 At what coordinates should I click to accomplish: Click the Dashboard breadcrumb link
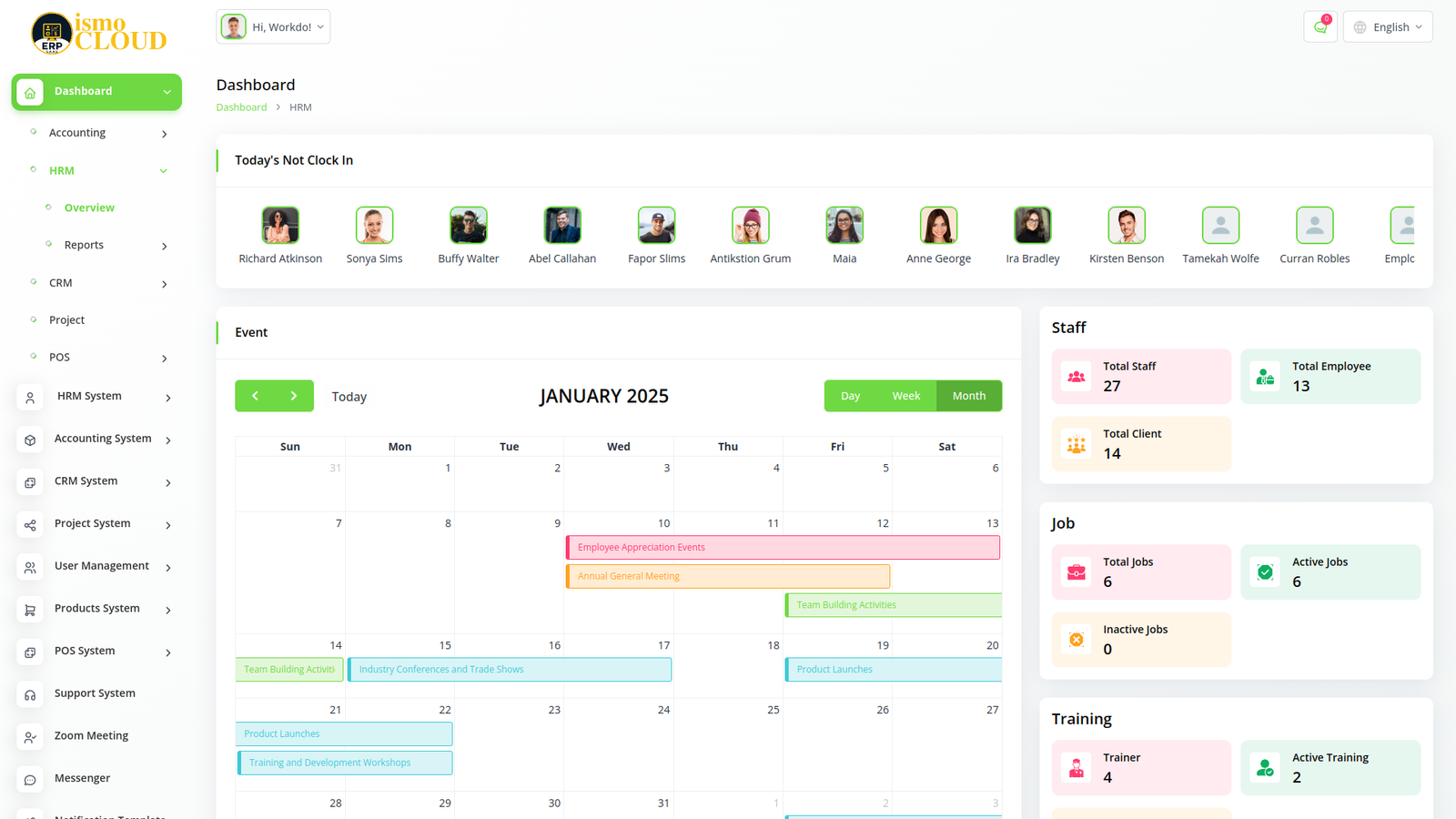click(241, 107)
